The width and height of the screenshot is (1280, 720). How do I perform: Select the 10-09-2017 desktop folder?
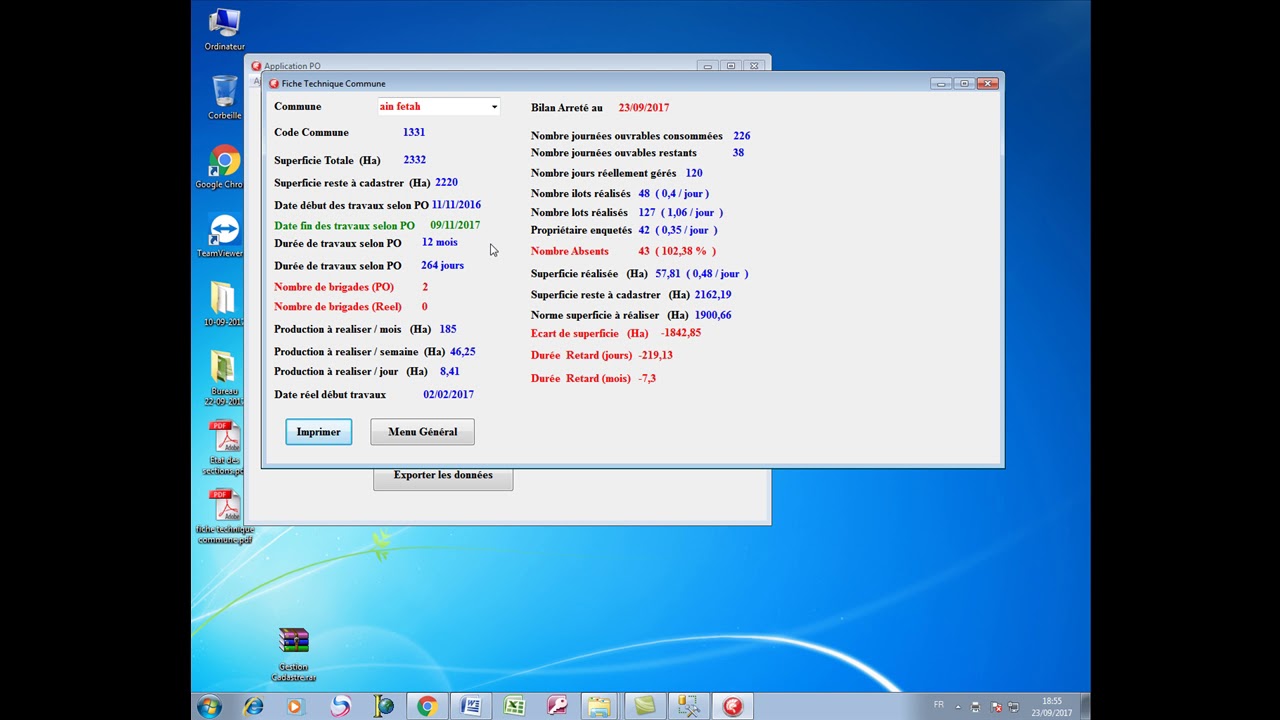[x=223, y=305]
